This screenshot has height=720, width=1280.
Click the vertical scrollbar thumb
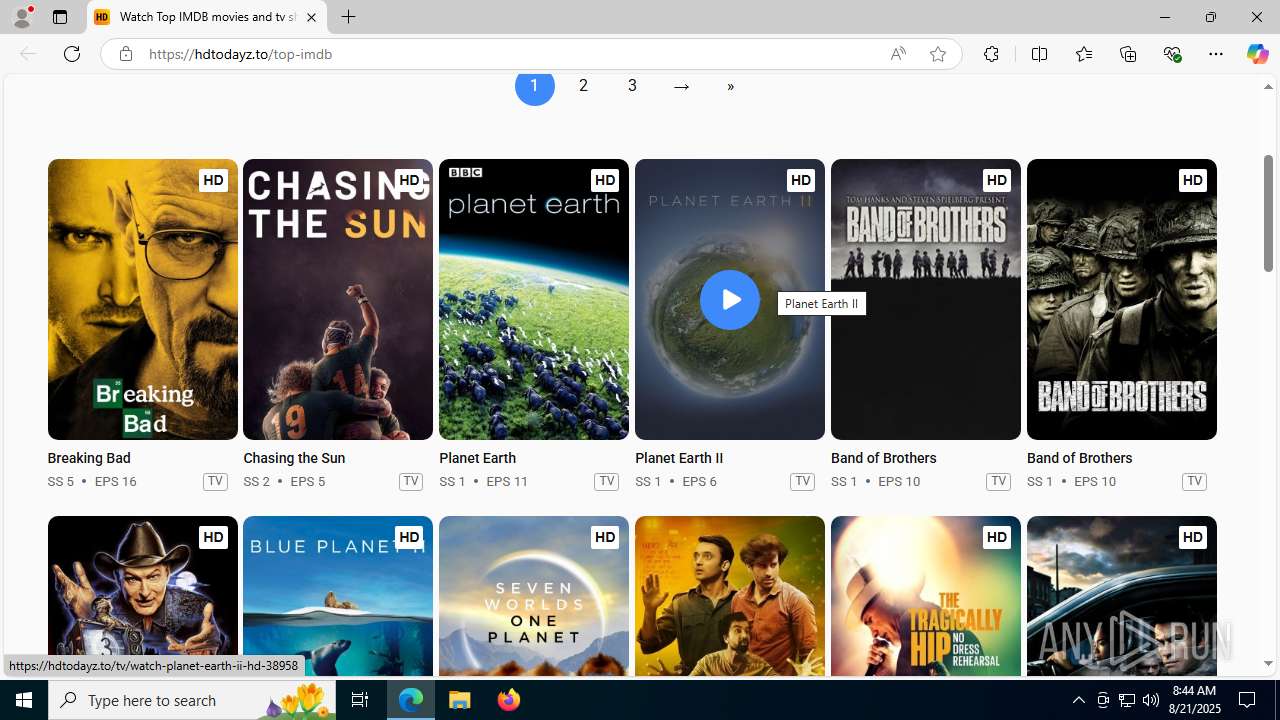pyautogui.click(x=1268, y=213)
